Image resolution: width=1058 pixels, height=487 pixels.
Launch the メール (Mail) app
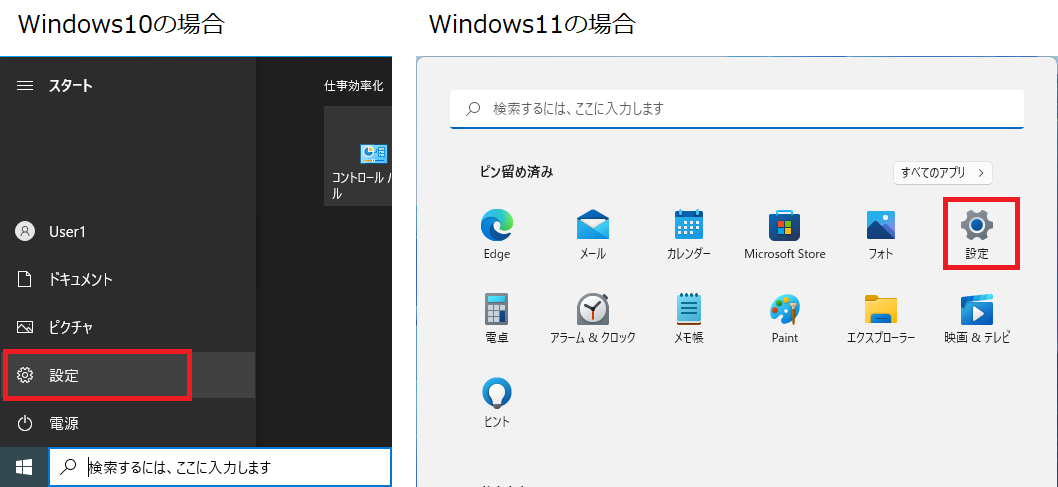593,234
